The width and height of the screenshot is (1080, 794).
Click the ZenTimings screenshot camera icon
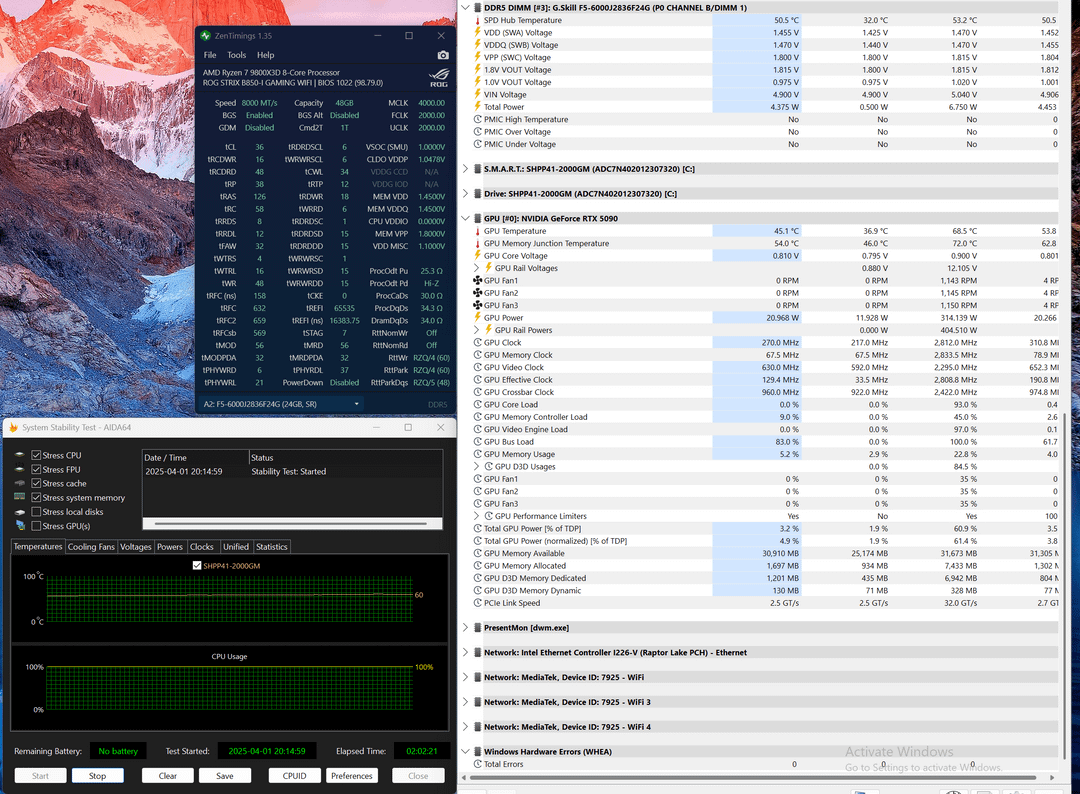(443, 55)
